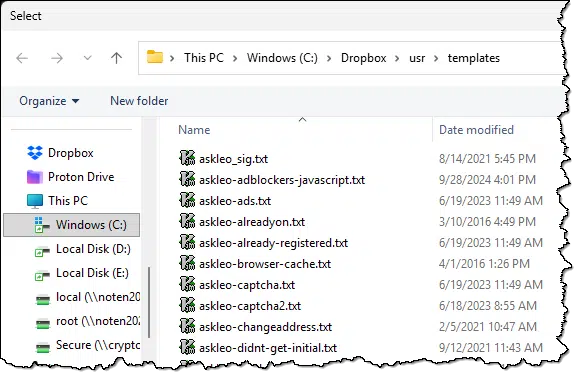
Task: Click file icon of askleo-captcha2.txt
Action: 187,305
